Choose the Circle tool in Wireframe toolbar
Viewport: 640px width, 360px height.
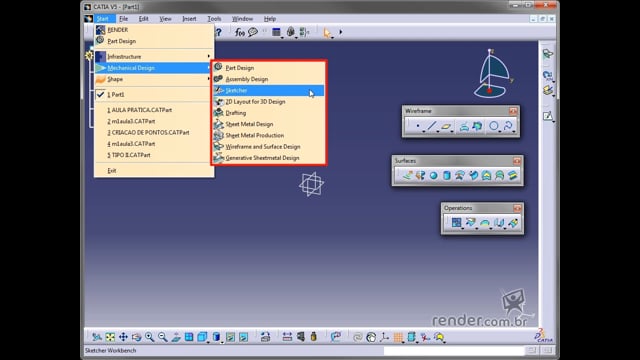pos(493,126)
